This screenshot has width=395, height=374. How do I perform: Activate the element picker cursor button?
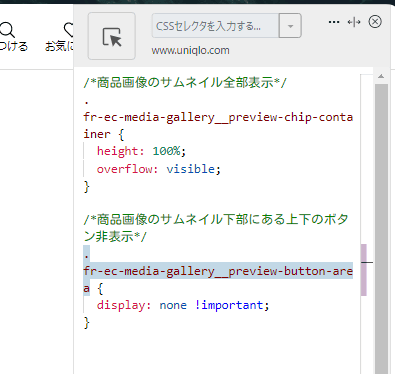[x=112, y=36]
